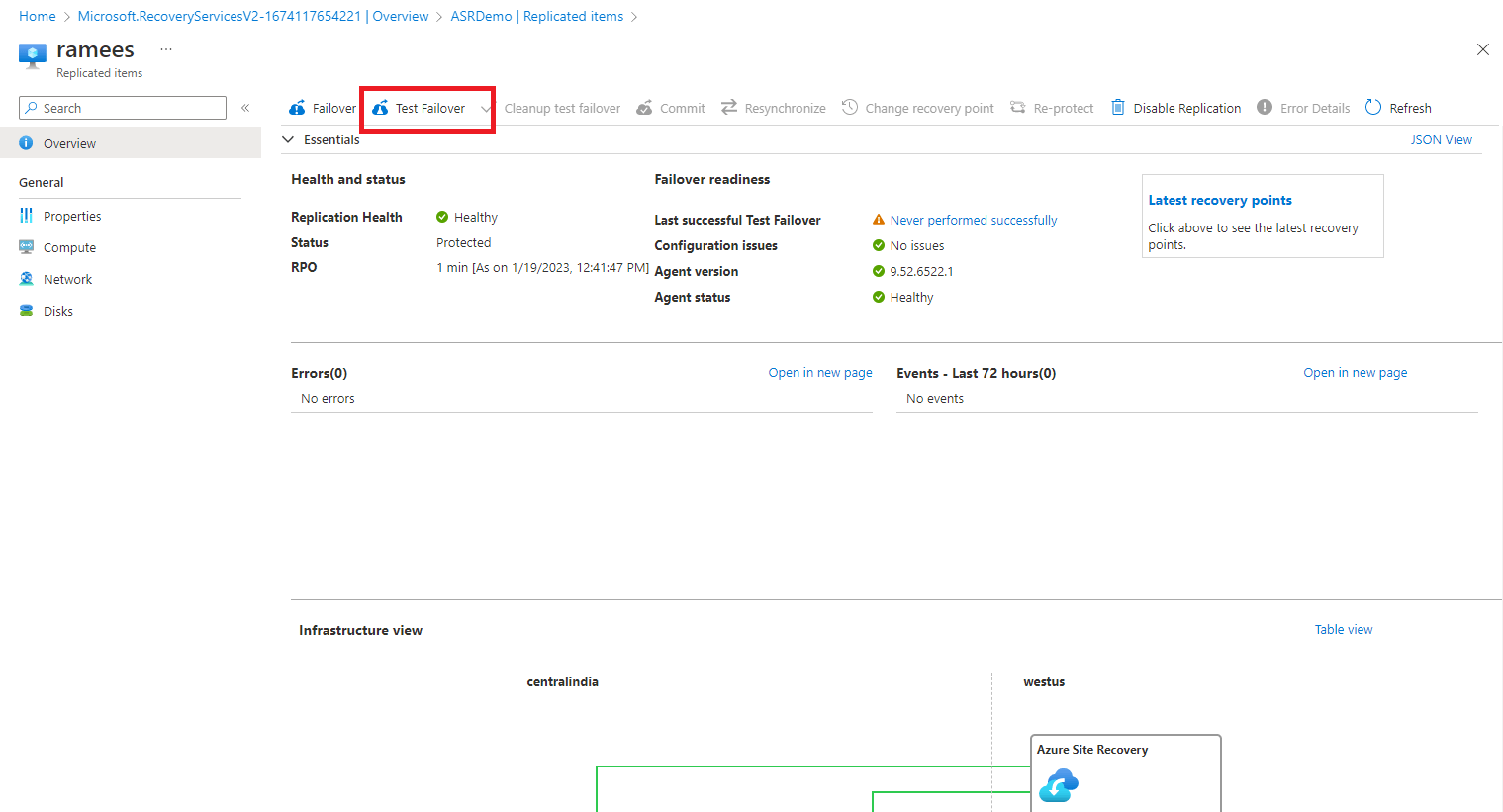Click the Azure Site Recovery cloud icon
The width and height of the screenshot is (1503, 812).
1059,785
